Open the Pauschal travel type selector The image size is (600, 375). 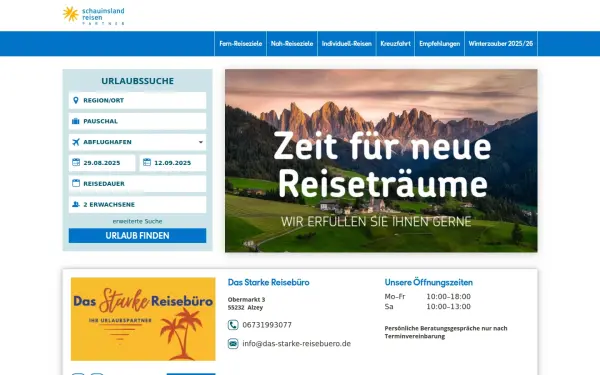tap(137, 121)
